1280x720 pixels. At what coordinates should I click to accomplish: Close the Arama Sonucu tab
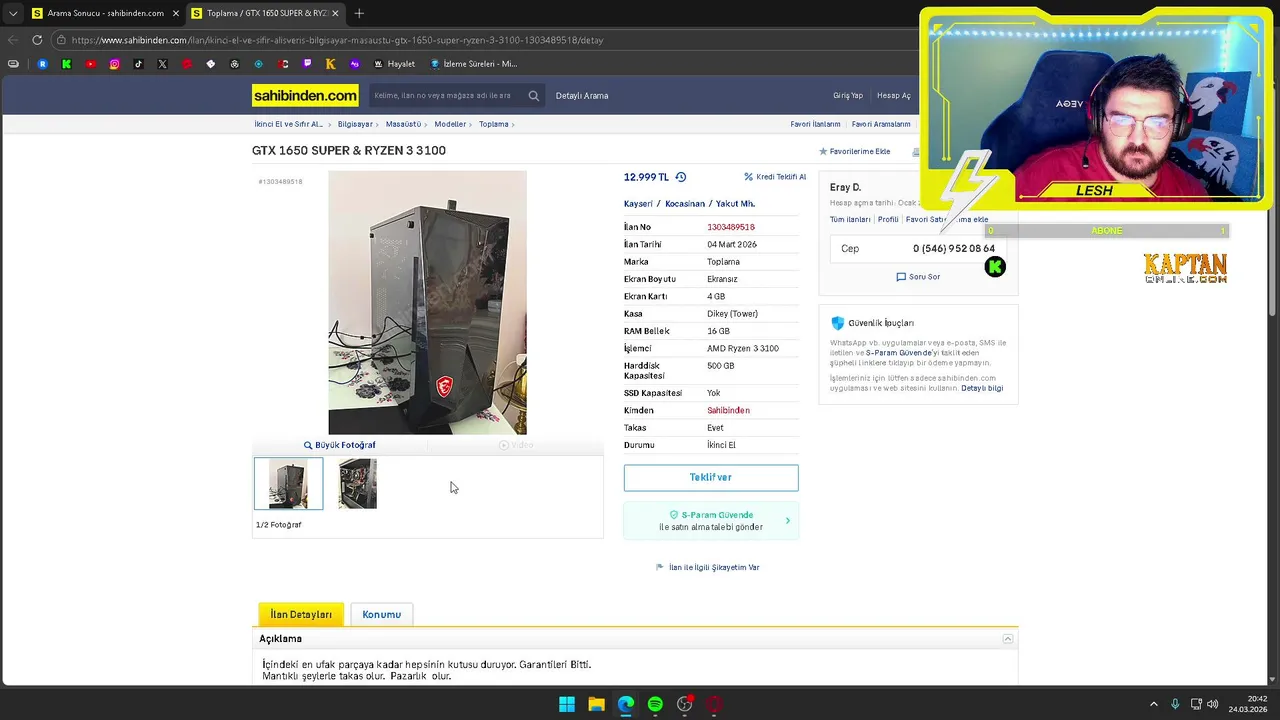click(x=175, y=13)
